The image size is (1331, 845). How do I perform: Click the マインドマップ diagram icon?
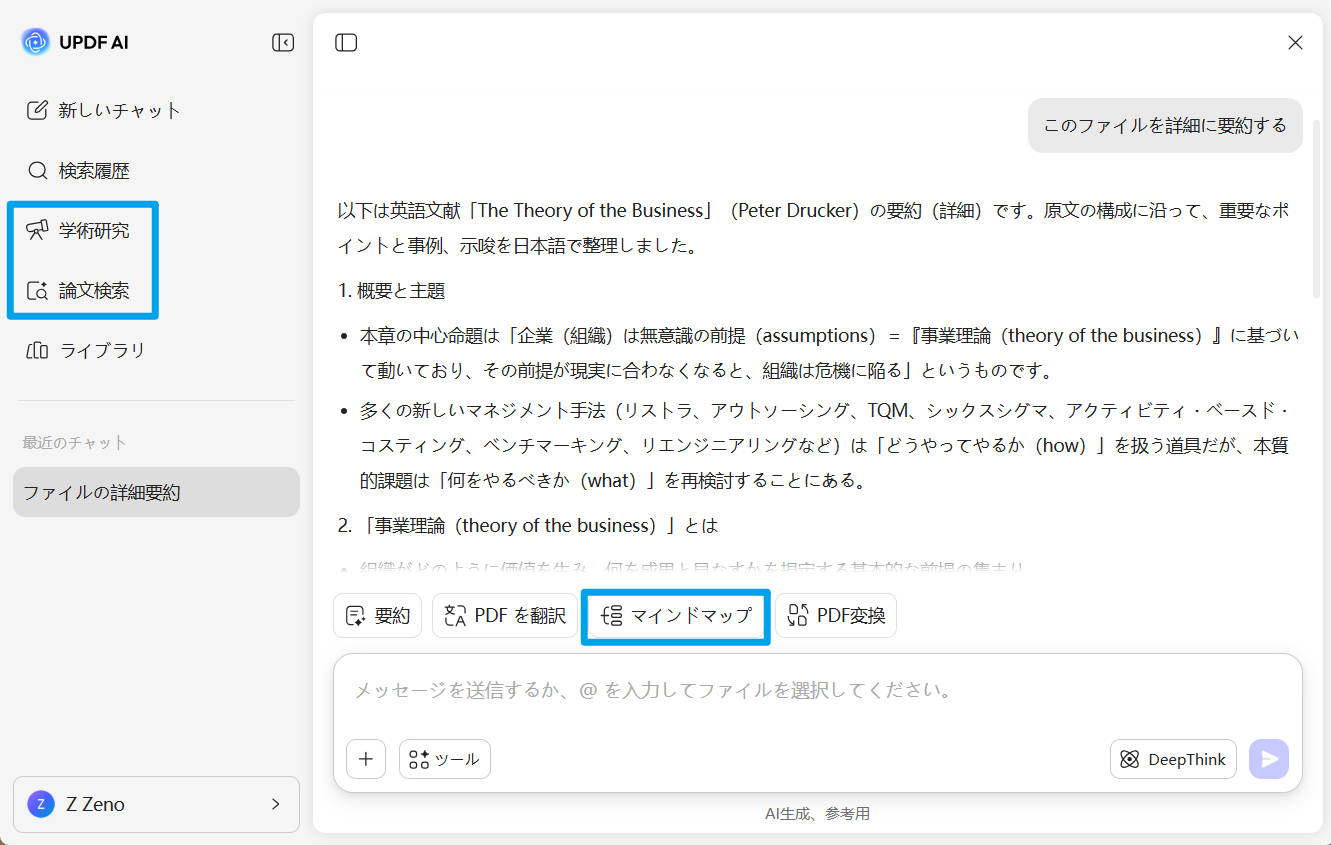click(x=612, y=616)
